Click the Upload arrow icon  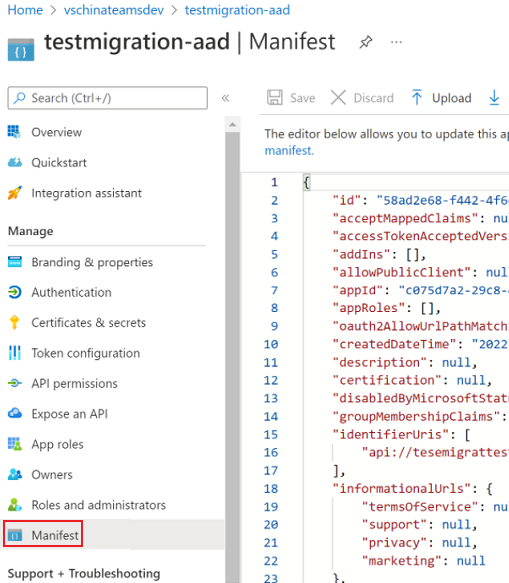[417, 97]
